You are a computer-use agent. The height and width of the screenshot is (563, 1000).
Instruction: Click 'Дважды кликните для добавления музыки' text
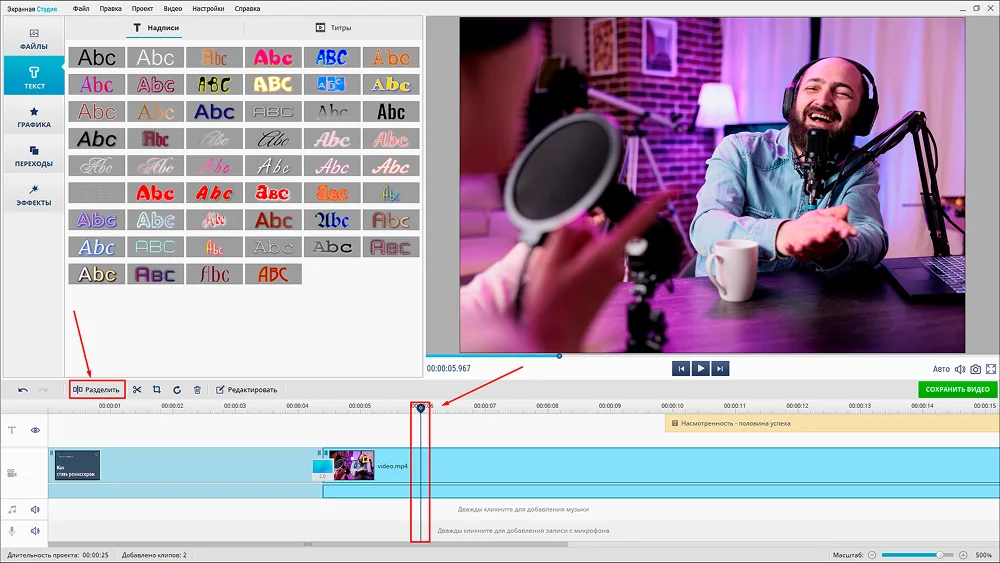click(523, 509)
